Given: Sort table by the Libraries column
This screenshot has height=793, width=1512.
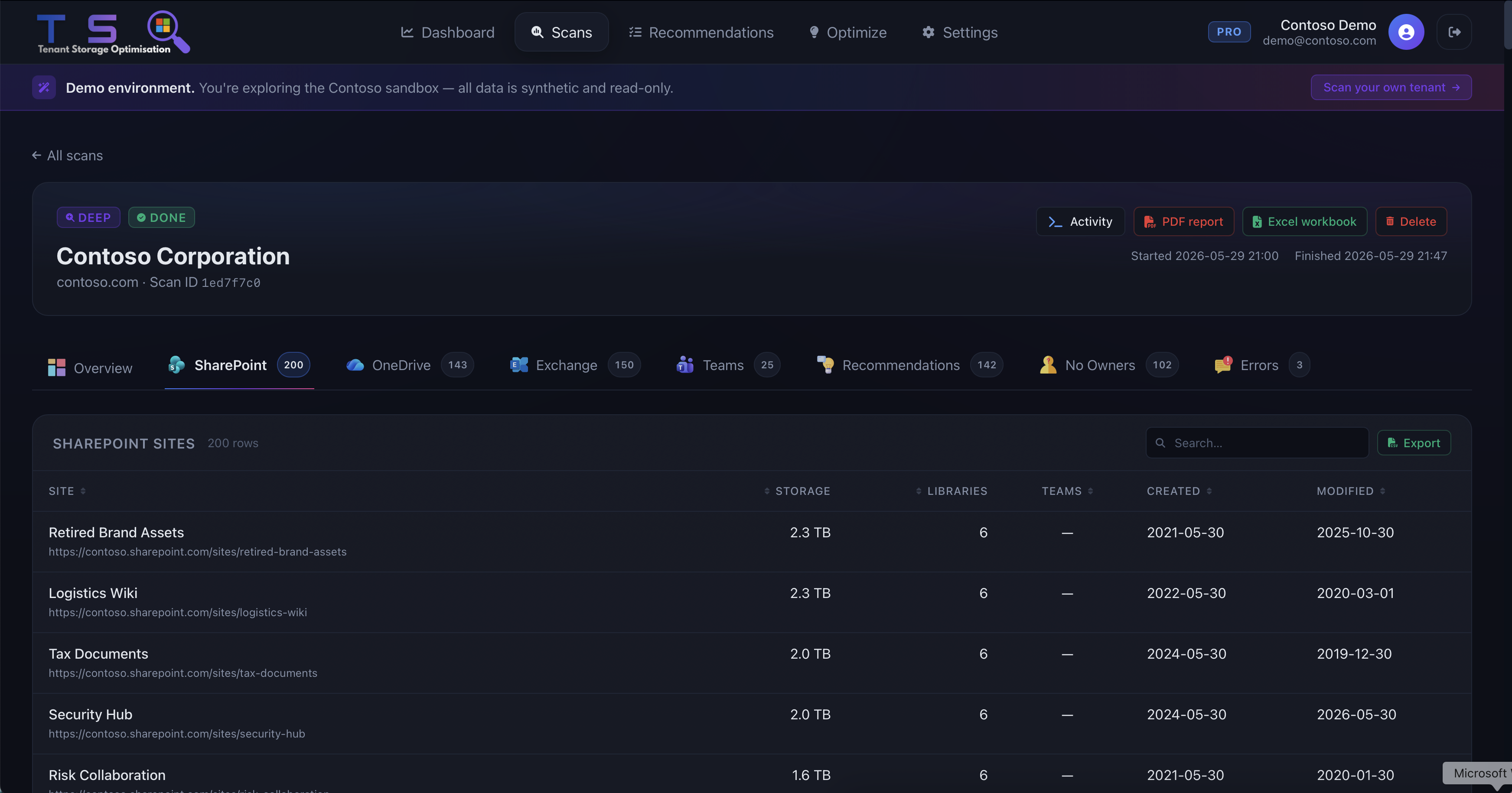Looking at the screenshot, I should 952,491.
